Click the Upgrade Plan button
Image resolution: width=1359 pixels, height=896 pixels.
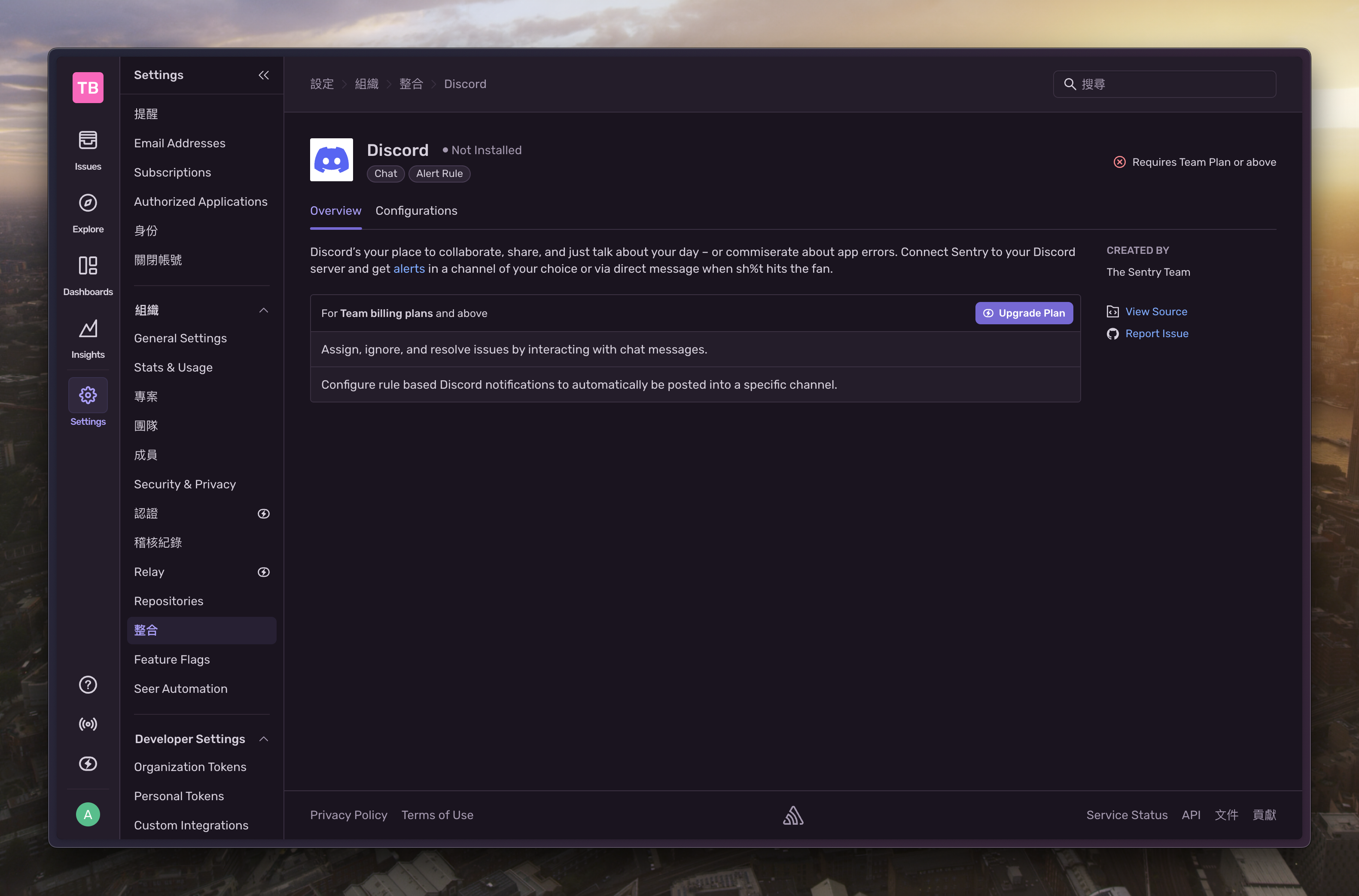(x=1023, y=313)
